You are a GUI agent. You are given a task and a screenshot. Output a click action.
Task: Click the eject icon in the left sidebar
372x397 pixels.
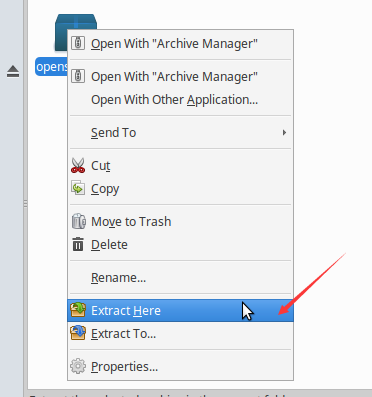13,71
